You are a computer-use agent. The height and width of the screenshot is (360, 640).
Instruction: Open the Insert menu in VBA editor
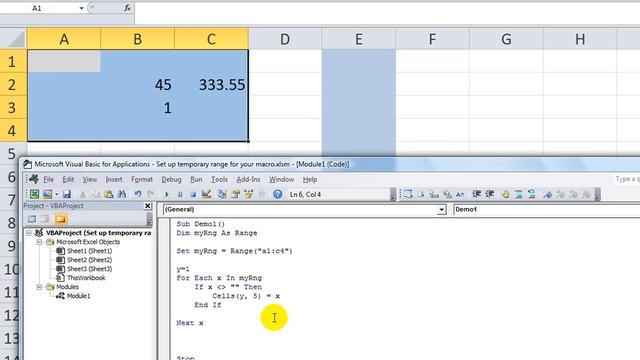pyautogui.click(x=114, y=180)
